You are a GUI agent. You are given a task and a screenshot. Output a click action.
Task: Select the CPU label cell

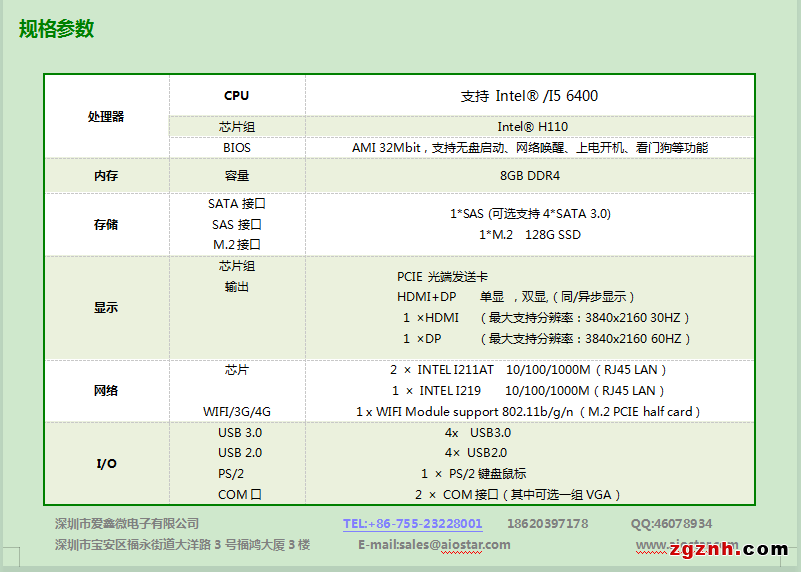[x=237, y=96]
